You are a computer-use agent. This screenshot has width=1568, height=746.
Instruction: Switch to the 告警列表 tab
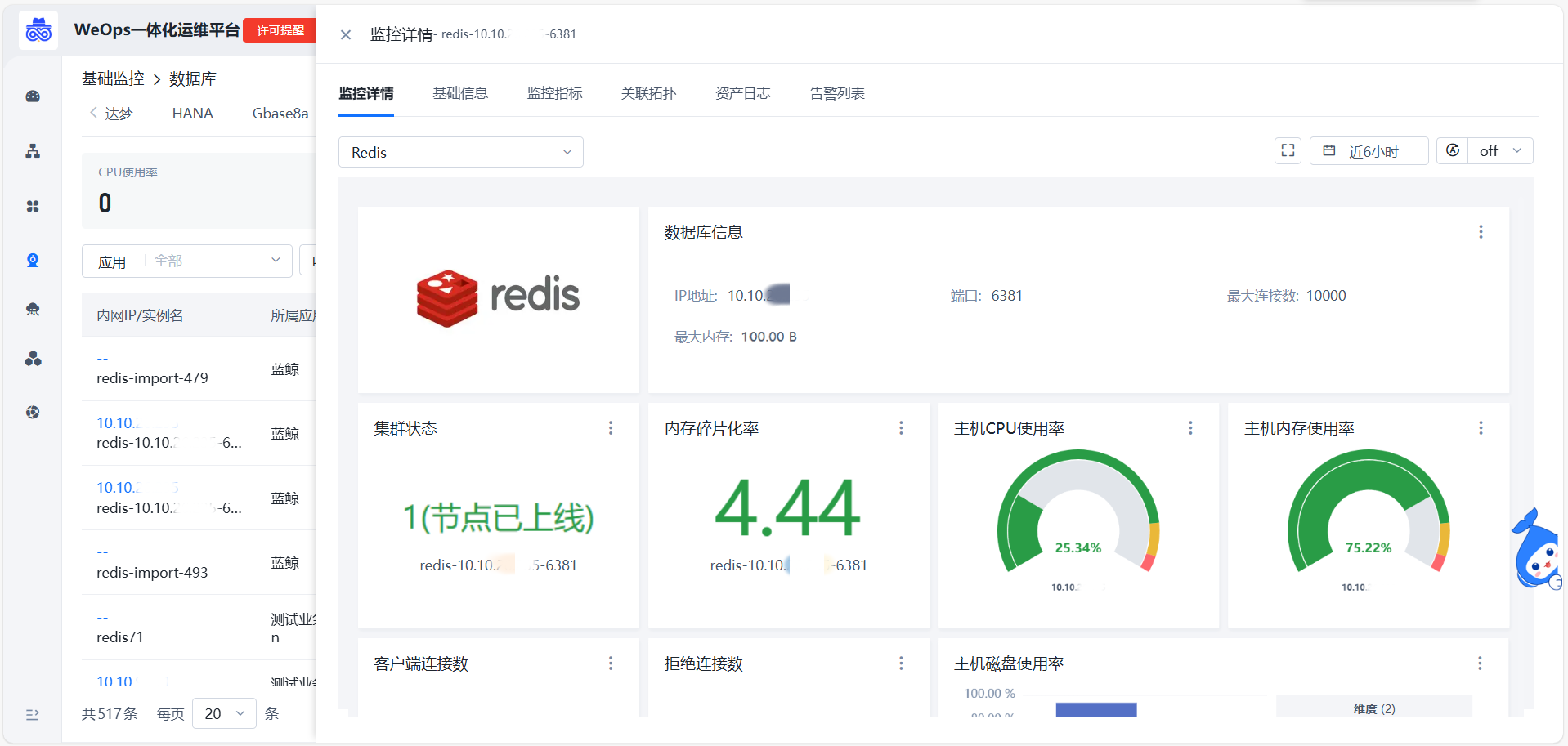point(837,93)
